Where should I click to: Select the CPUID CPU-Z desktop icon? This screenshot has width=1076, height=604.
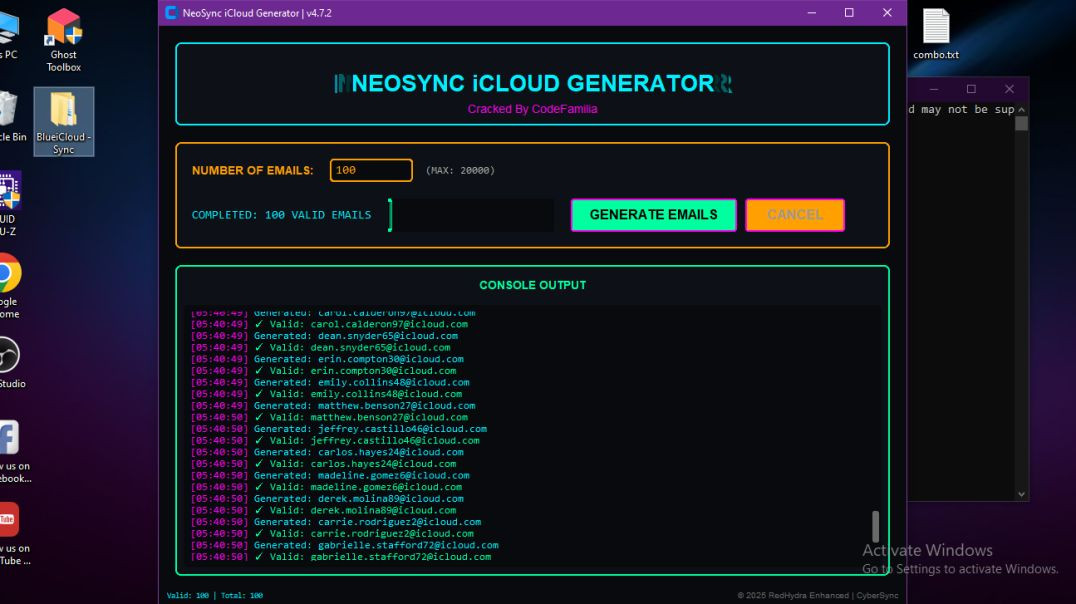10,204
